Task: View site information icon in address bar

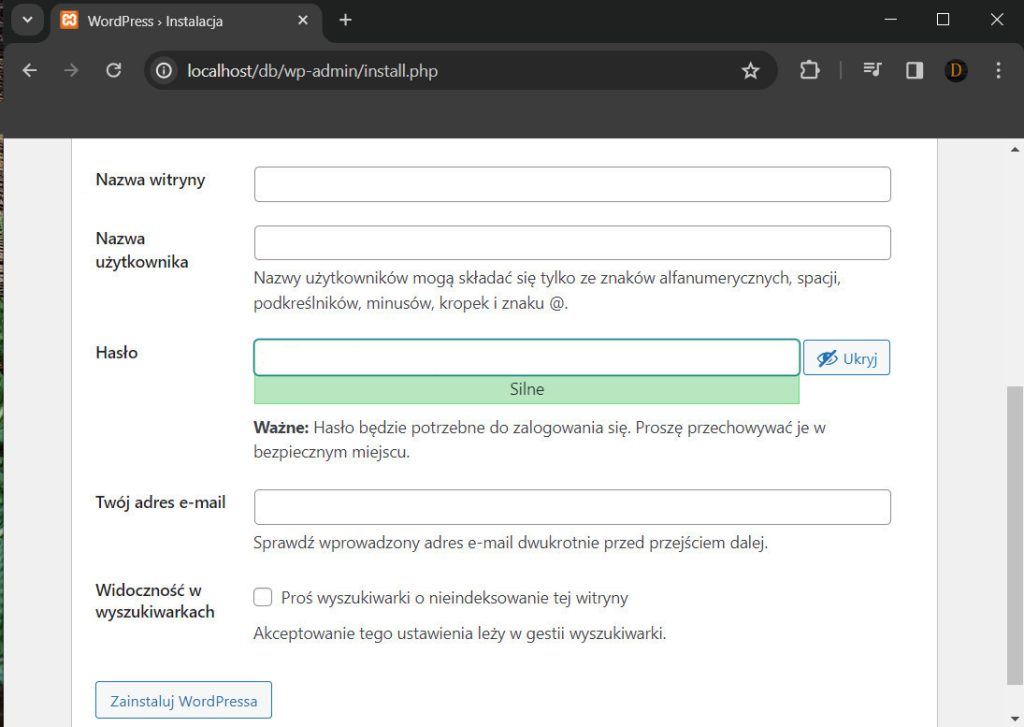Action: [x=165, y=71]
